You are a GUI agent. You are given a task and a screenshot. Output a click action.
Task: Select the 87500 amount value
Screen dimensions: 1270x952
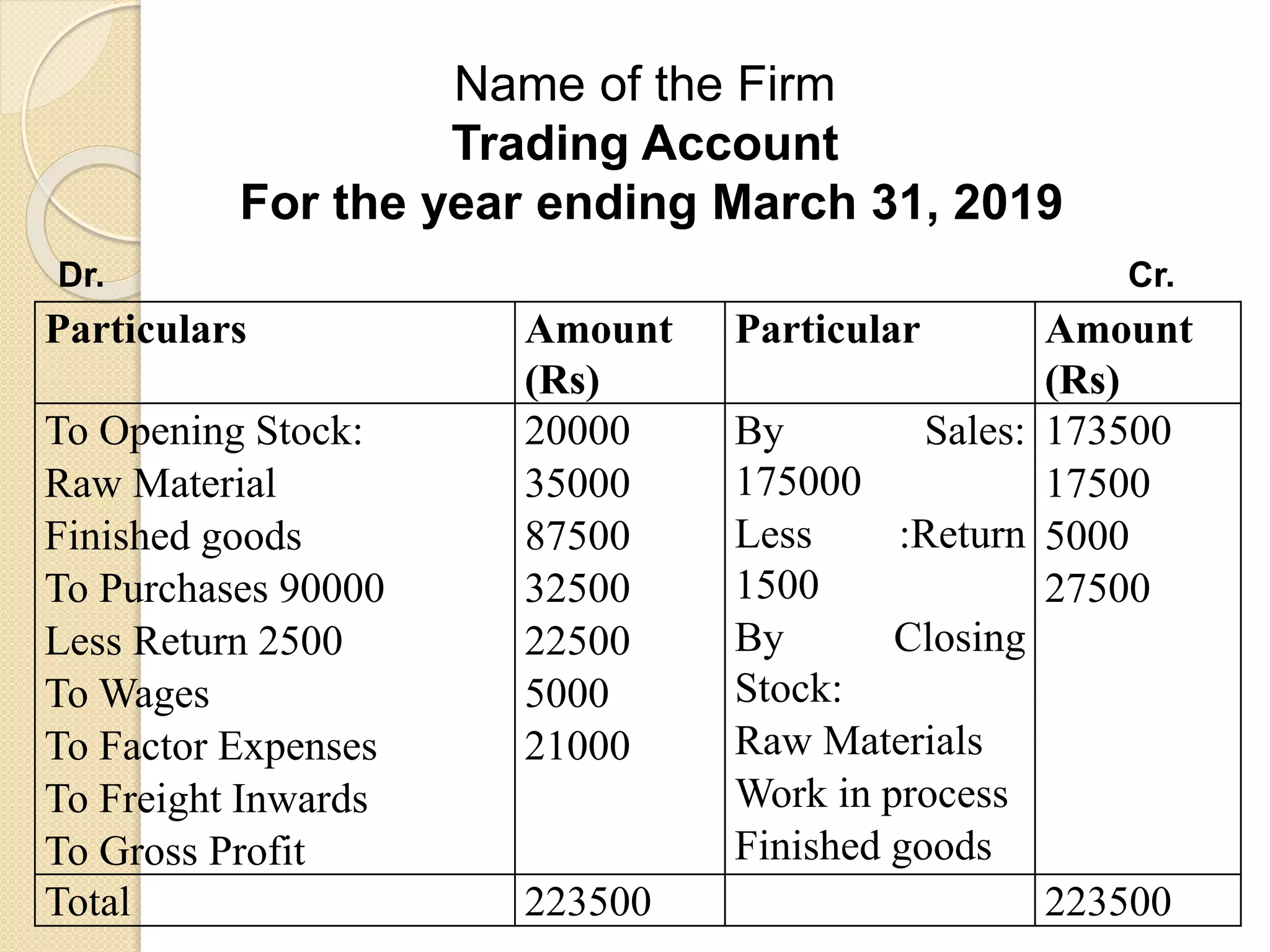click(x=577, y=535)
